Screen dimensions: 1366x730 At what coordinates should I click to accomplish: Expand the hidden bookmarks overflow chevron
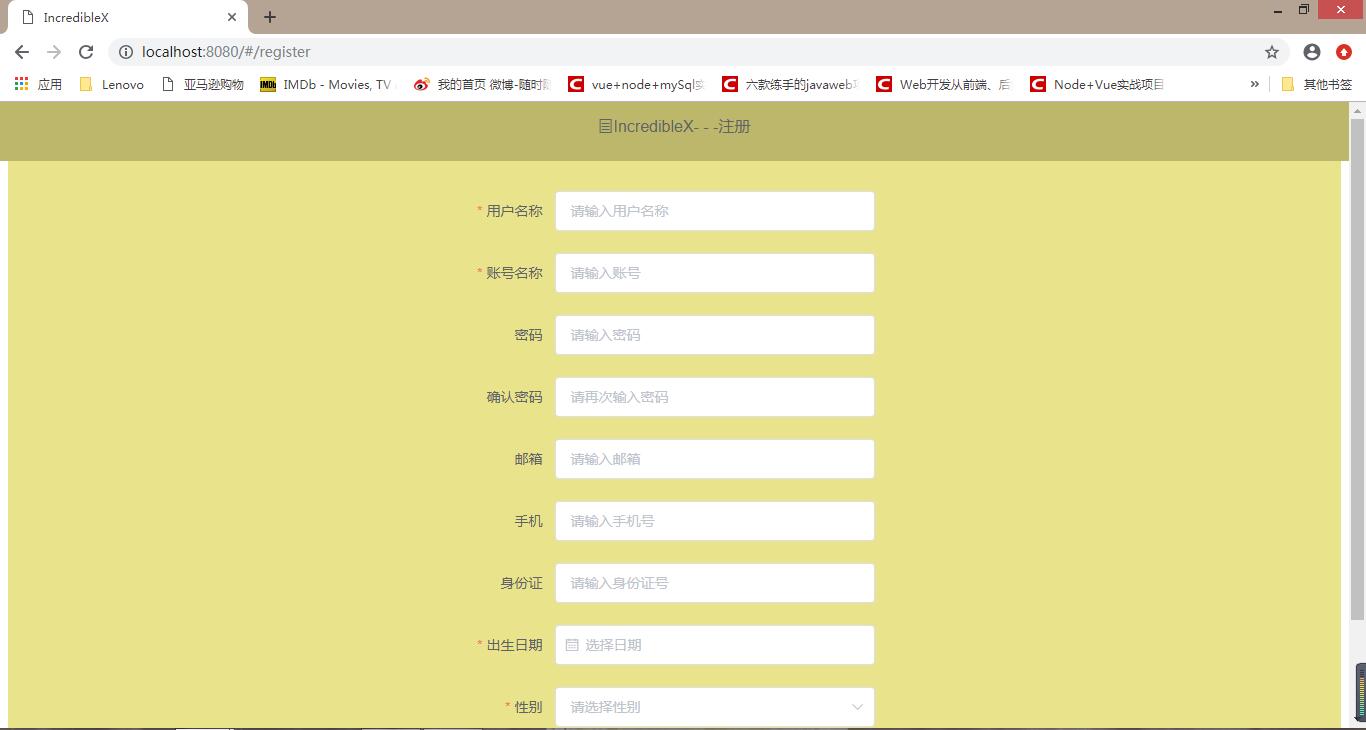(x=1254, y=85)
